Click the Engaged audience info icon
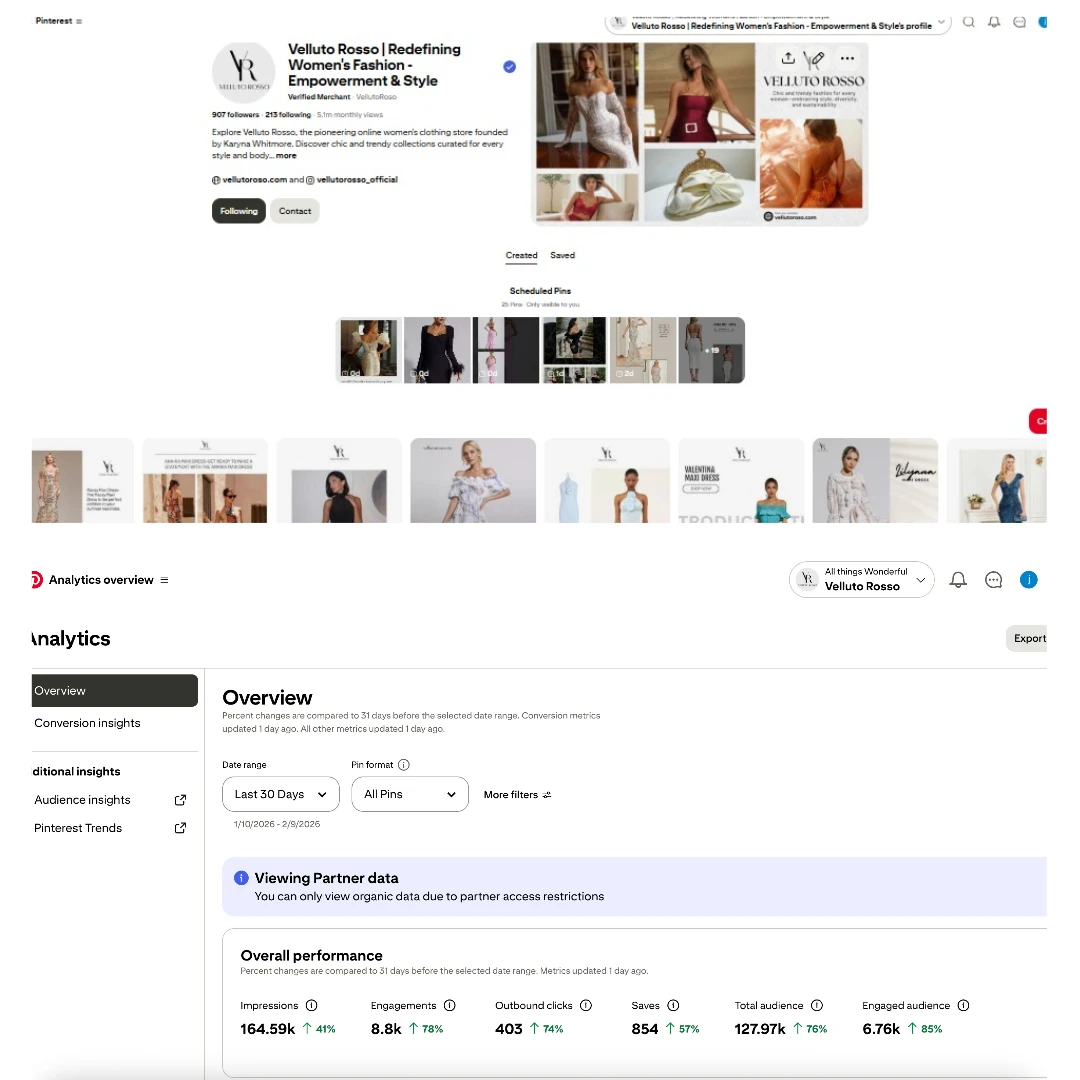Viewport: 1080px width, 1080px height. (964, 1006)
